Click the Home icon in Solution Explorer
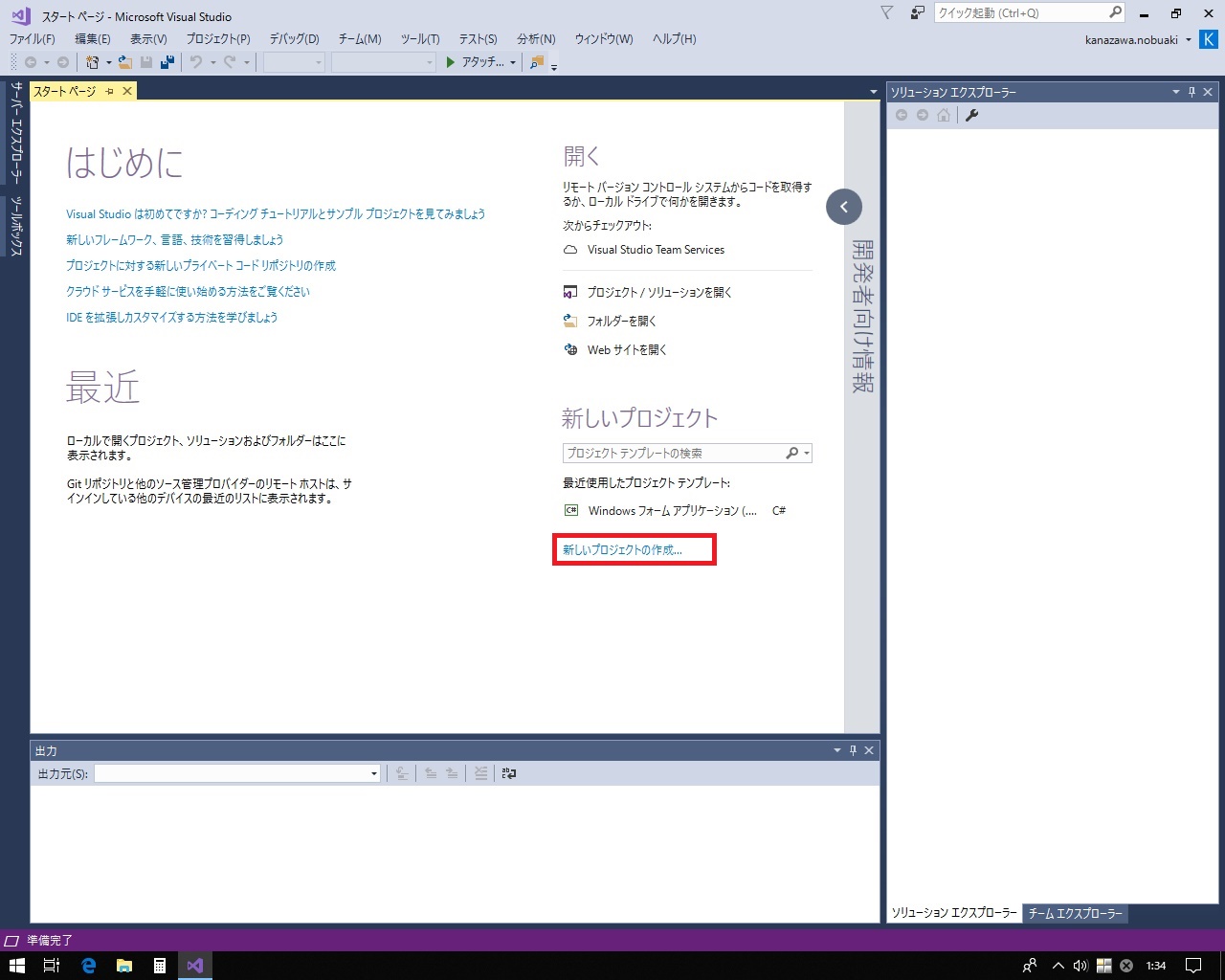 click(944, 115)
